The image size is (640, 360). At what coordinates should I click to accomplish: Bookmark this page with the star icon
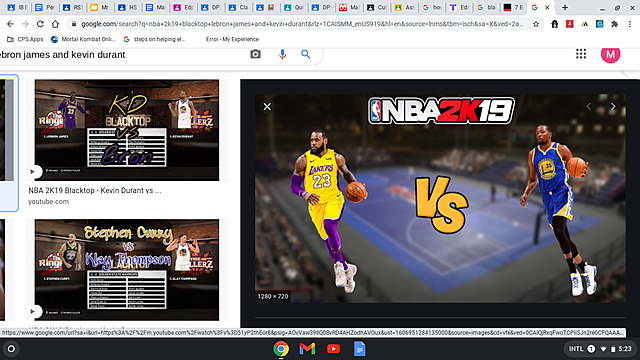click(x=536, y=24)
